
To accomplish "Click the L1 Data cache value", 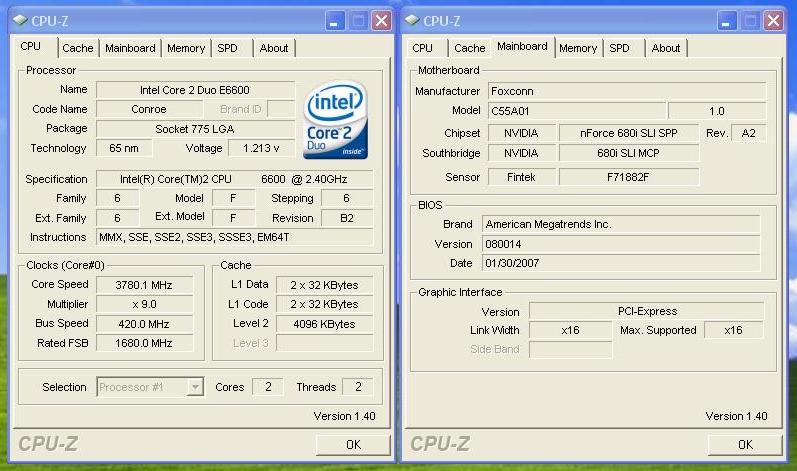I will 324,285.
